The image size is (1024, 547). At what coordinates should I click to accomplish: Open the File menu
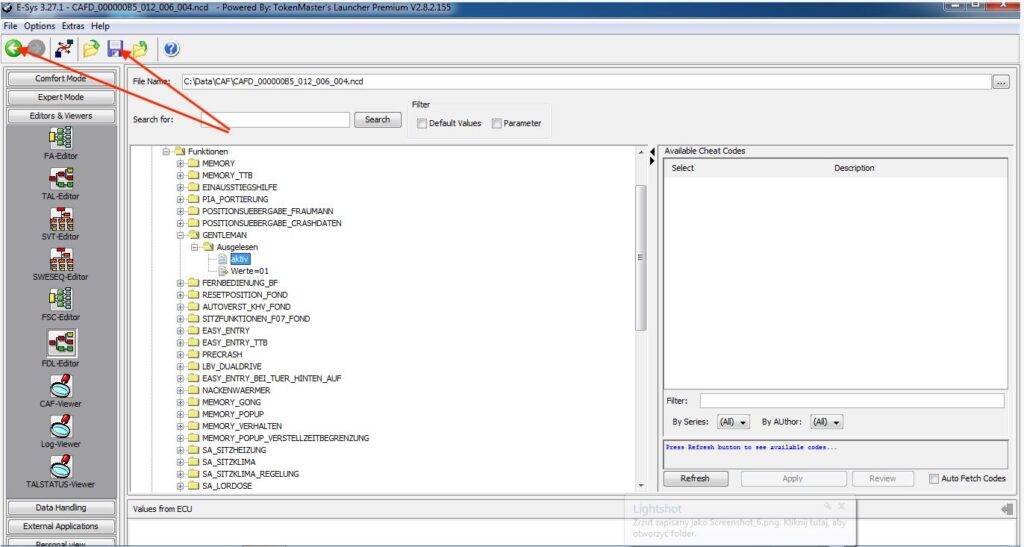click(10, 26)
